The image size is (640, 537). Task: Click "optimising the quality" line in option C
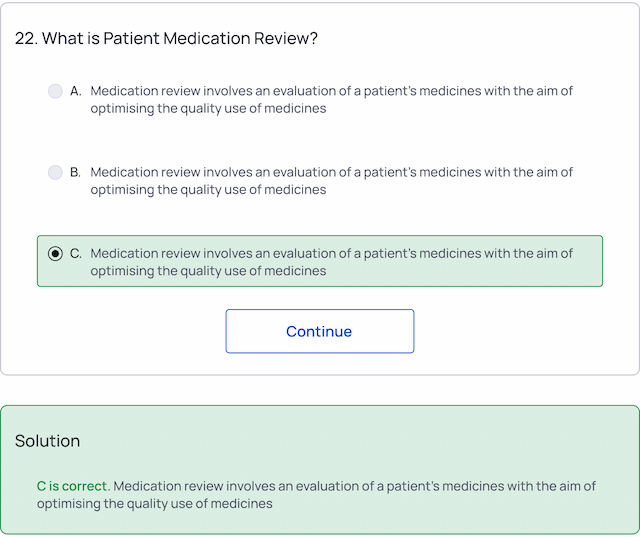coord(208,271)
